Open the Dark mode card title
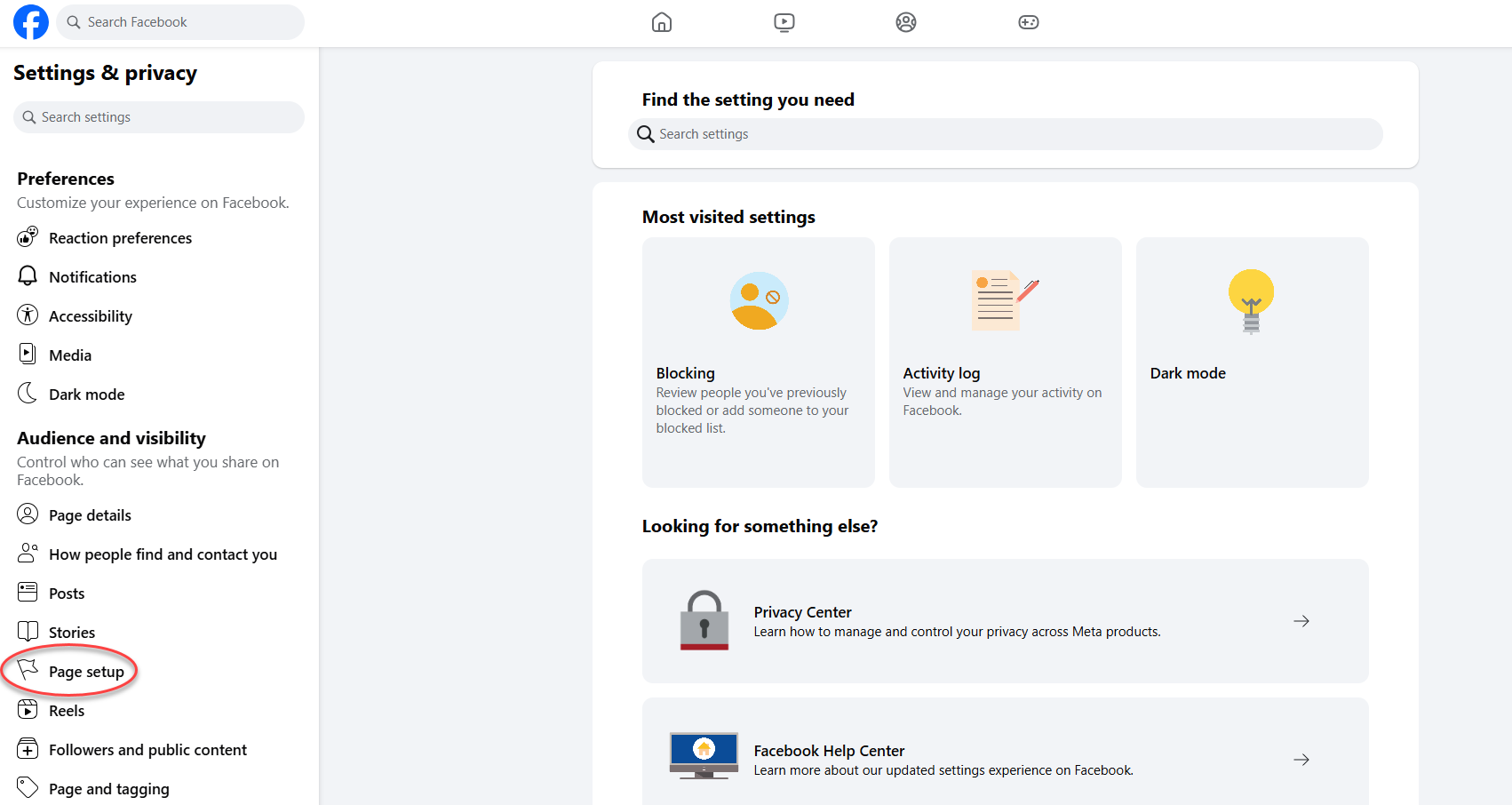 coord(1188,373)
